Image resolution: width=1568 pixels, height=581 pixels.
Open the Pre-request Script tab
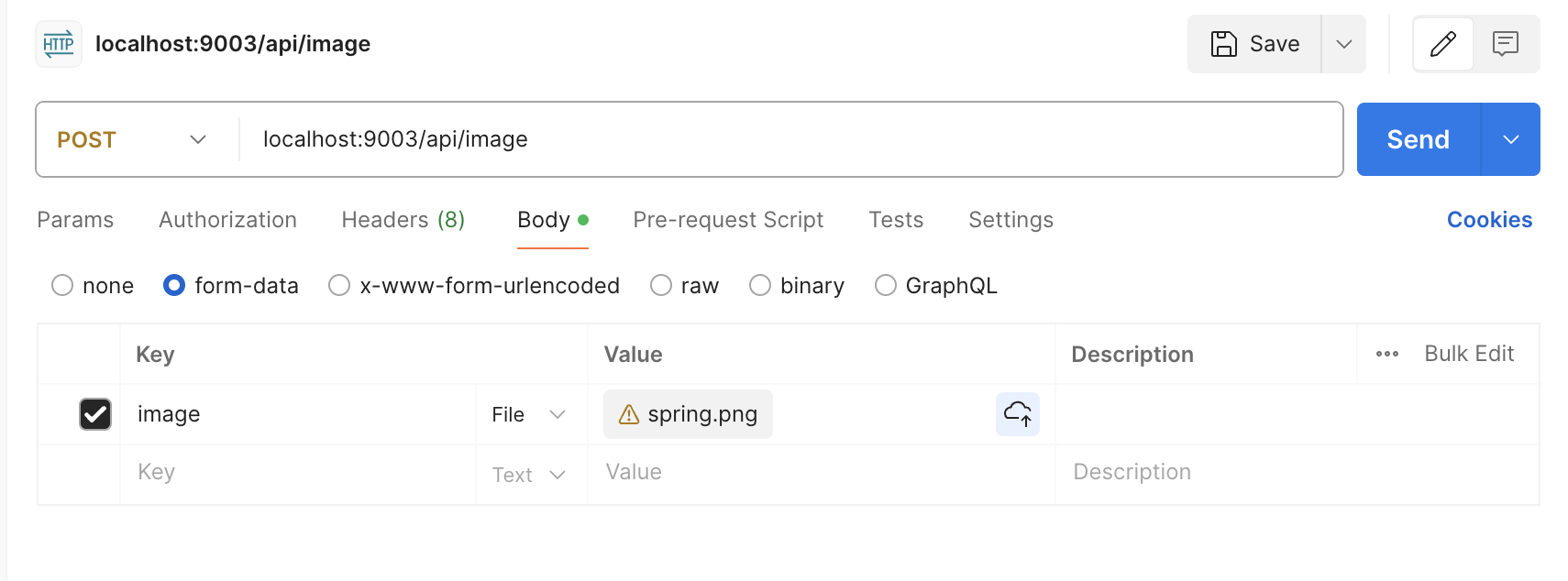click(728, 220)
